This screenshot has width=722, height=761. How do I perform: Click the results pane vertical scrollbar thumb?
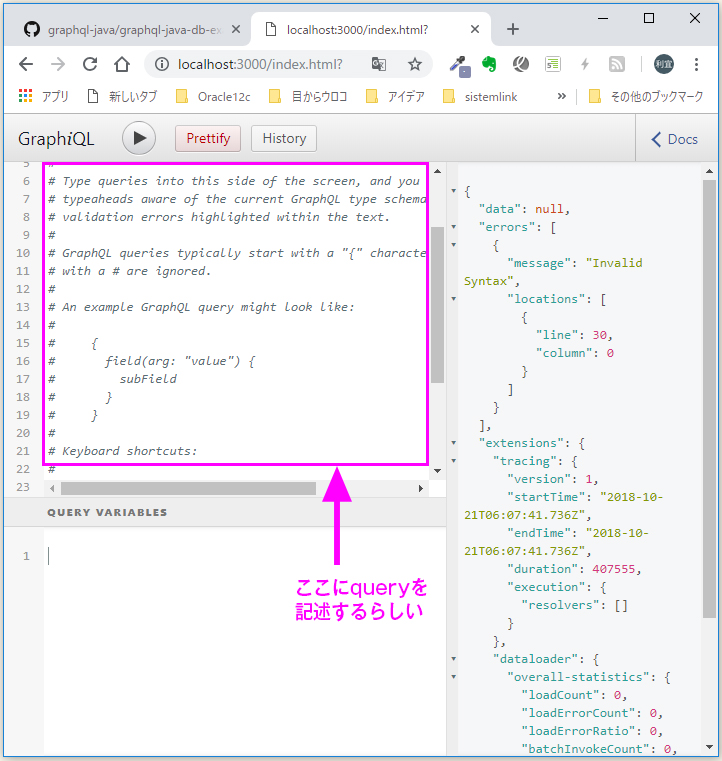(709, 399)
